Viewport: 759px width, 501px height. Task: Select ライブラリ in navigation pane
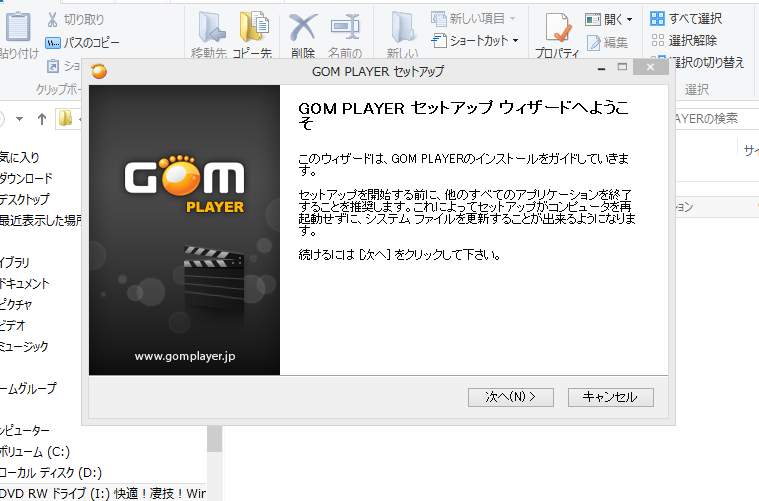click(15, 262)
